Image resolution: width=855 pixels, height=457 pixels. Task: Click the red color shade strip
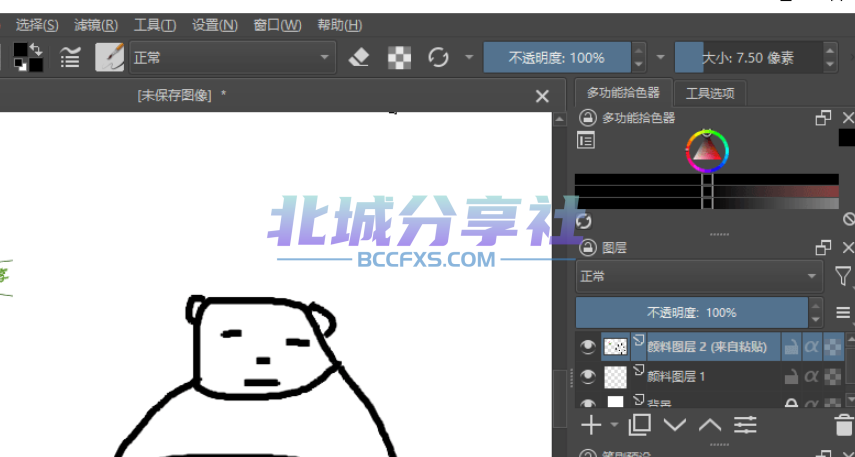pyautogui.click(x=707, y=191)
